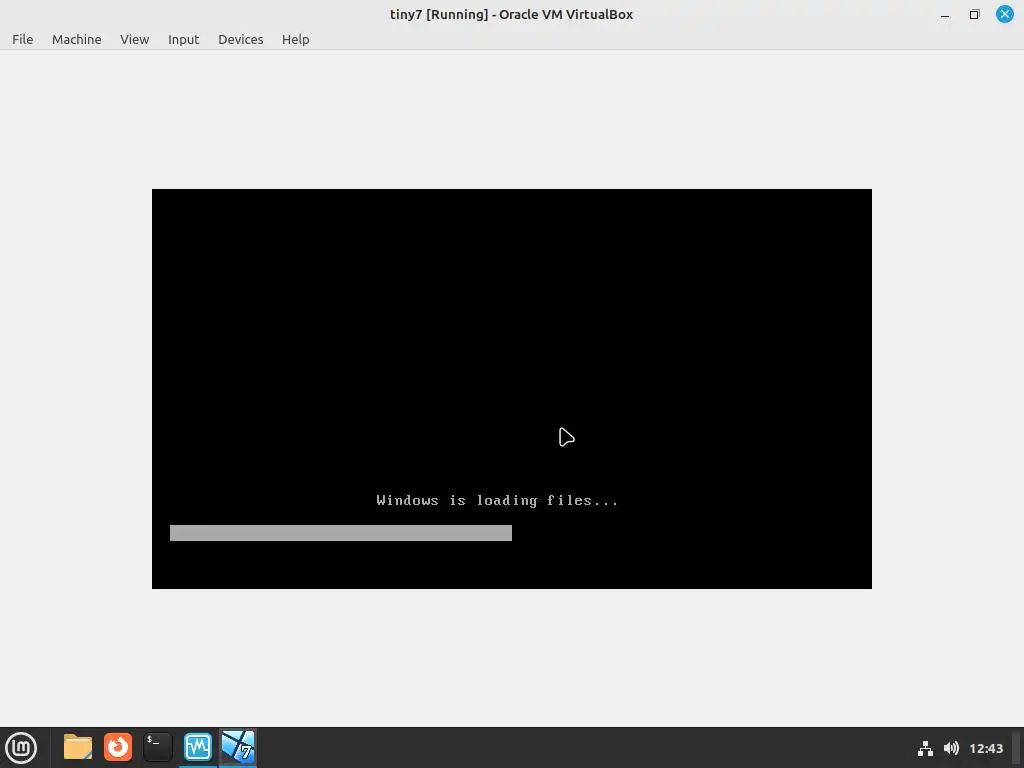Launch the Files folder icon in taskbar
Image resolution: width=1024 pixels, height=768 pixels.
[78, 747]
